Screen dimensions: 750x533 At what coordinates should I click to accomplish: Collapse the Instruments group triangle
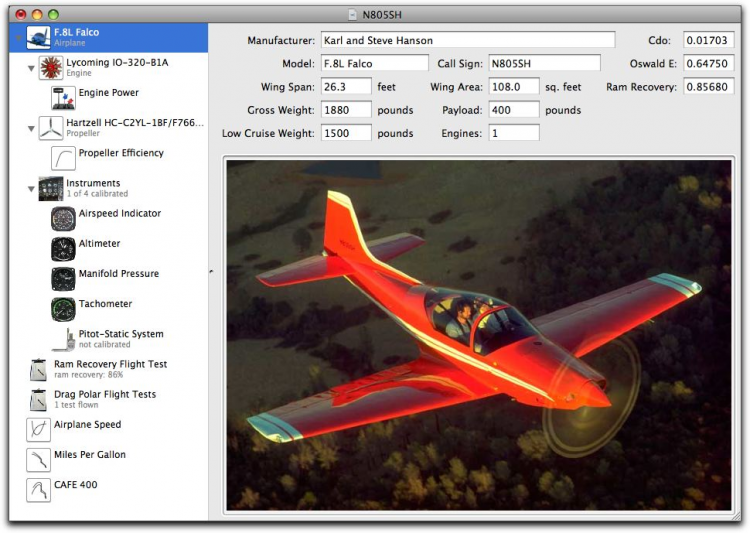click(31, 189)
